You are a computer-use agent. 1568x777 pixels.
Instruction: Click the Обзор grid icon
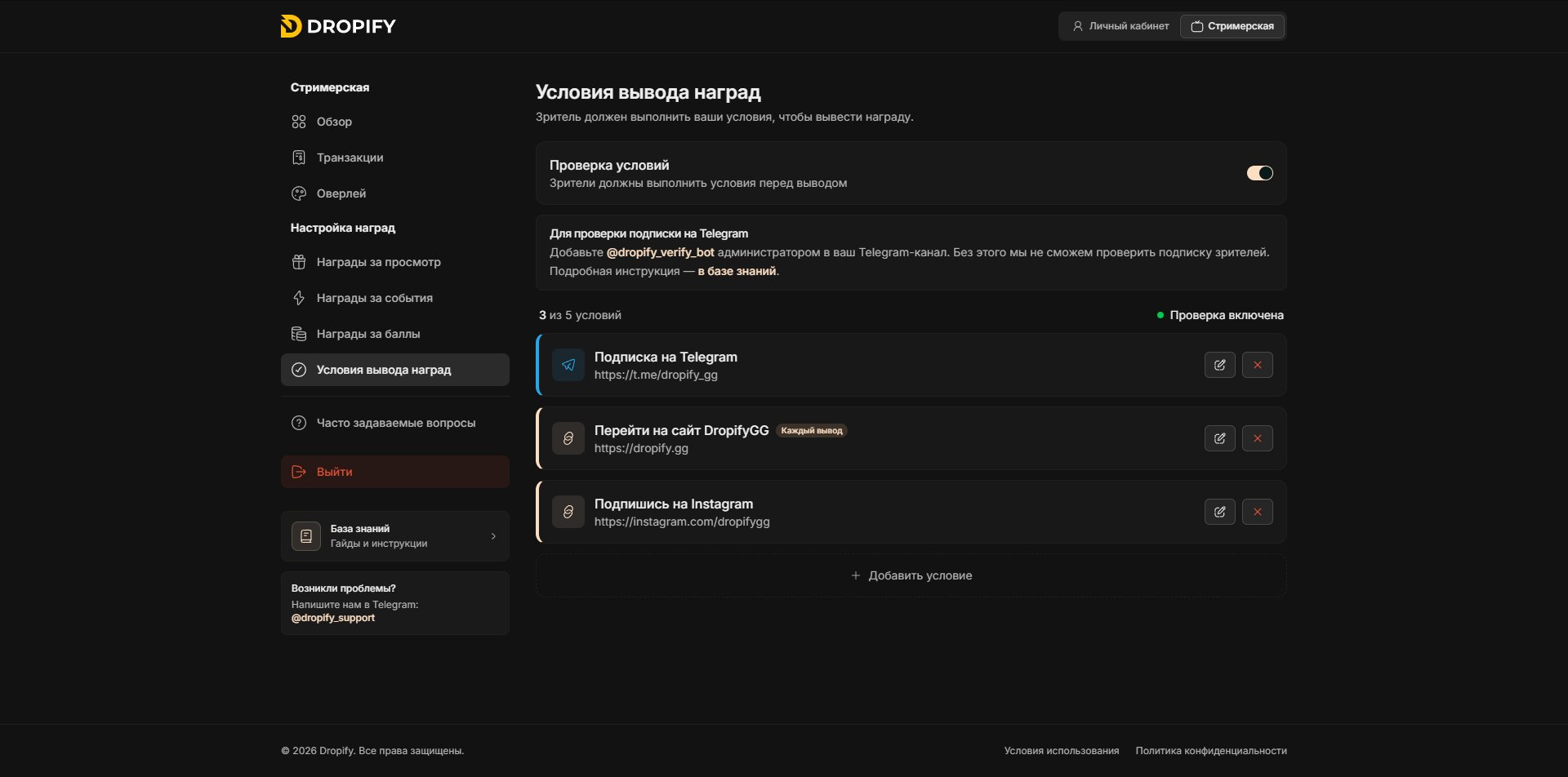tap(299, 122)
